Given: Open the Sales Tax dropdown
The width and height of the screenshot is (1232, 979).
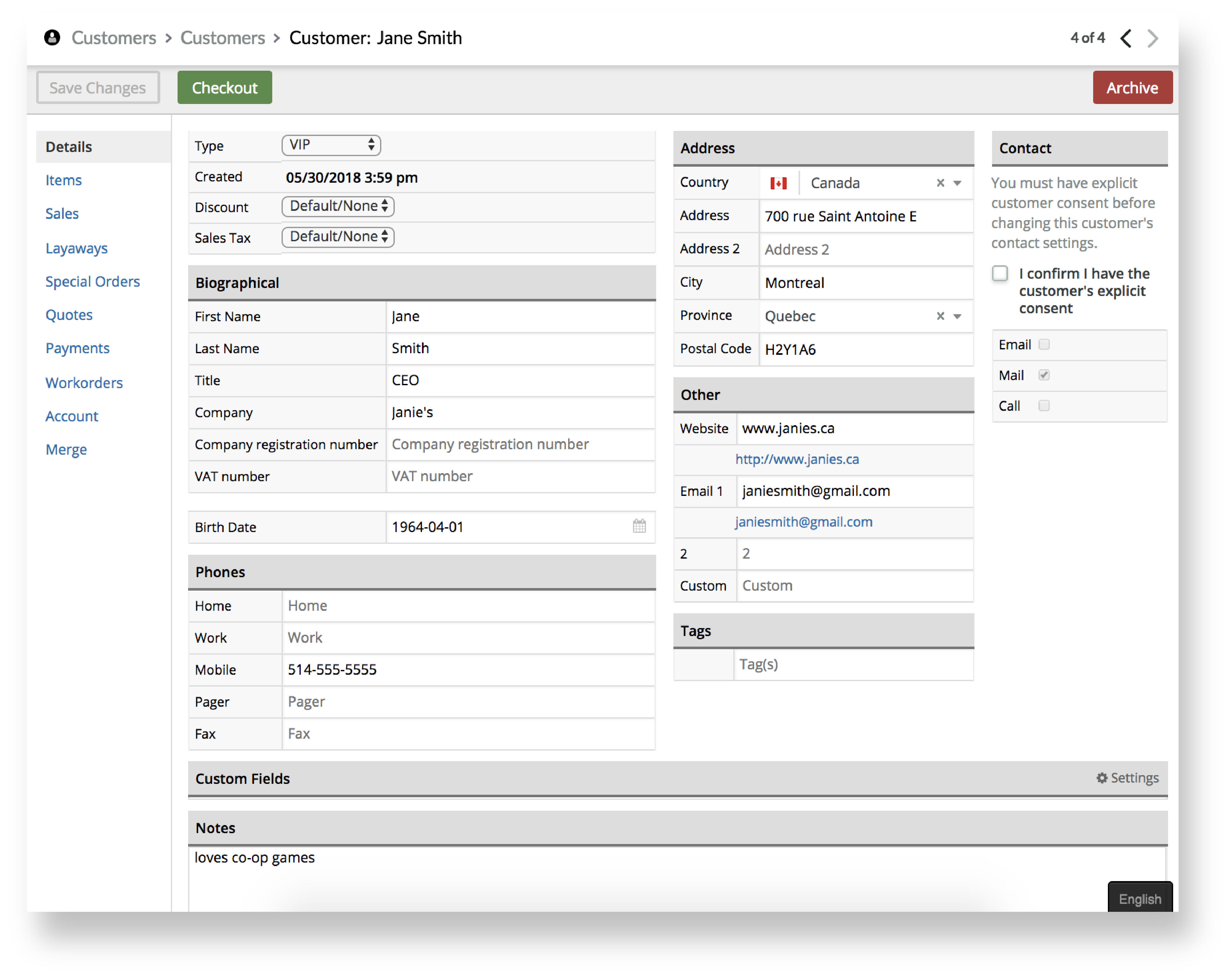Looking at the screenshot, I should pos(338,237).
